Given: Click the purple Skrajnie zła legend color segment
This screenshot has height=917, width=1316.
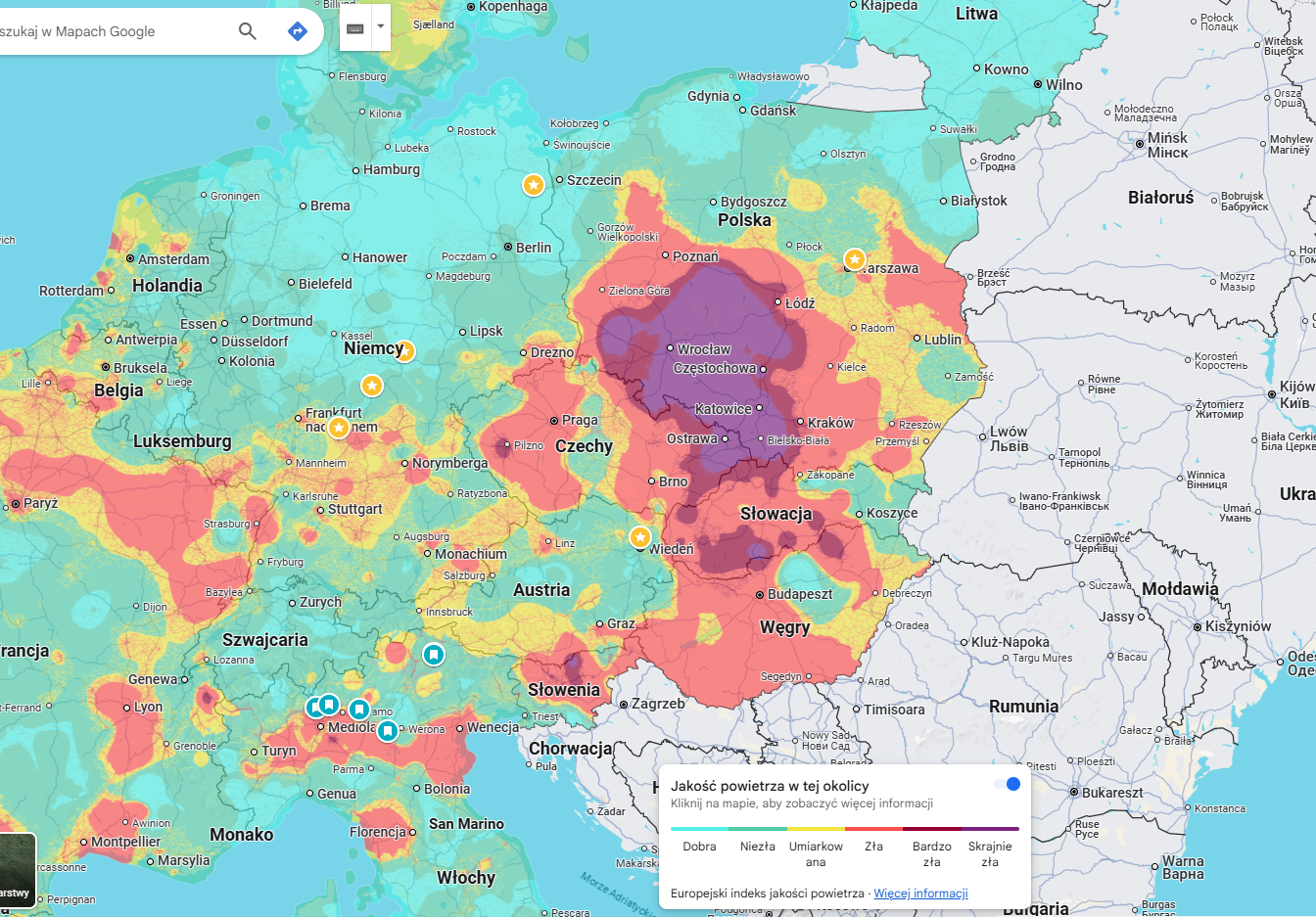Looking at the screenshot, I should click(x=990, y=829).
